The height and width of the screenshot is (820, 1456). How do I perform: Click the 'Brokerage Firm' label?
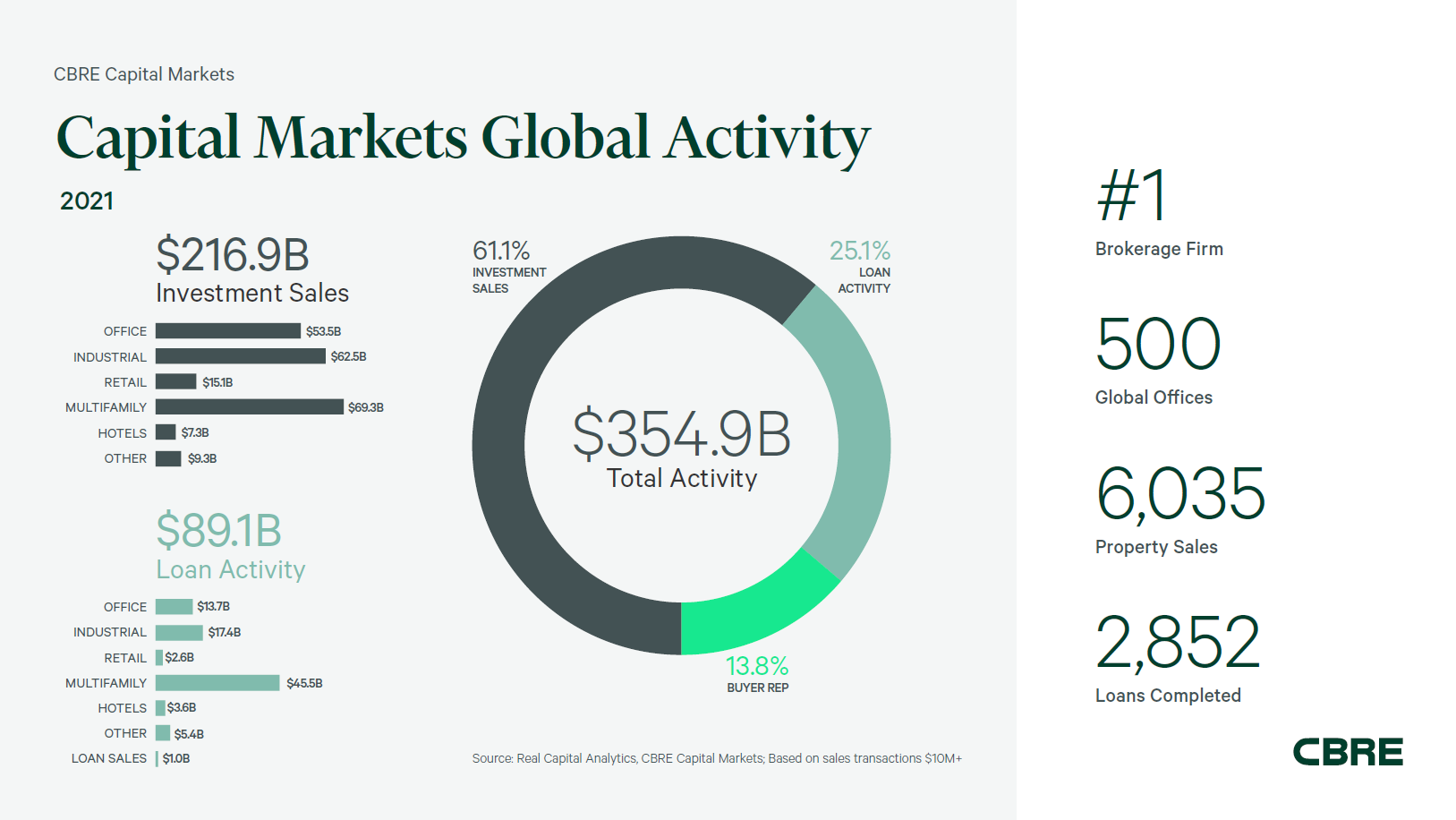click(x=1159, y=249)
